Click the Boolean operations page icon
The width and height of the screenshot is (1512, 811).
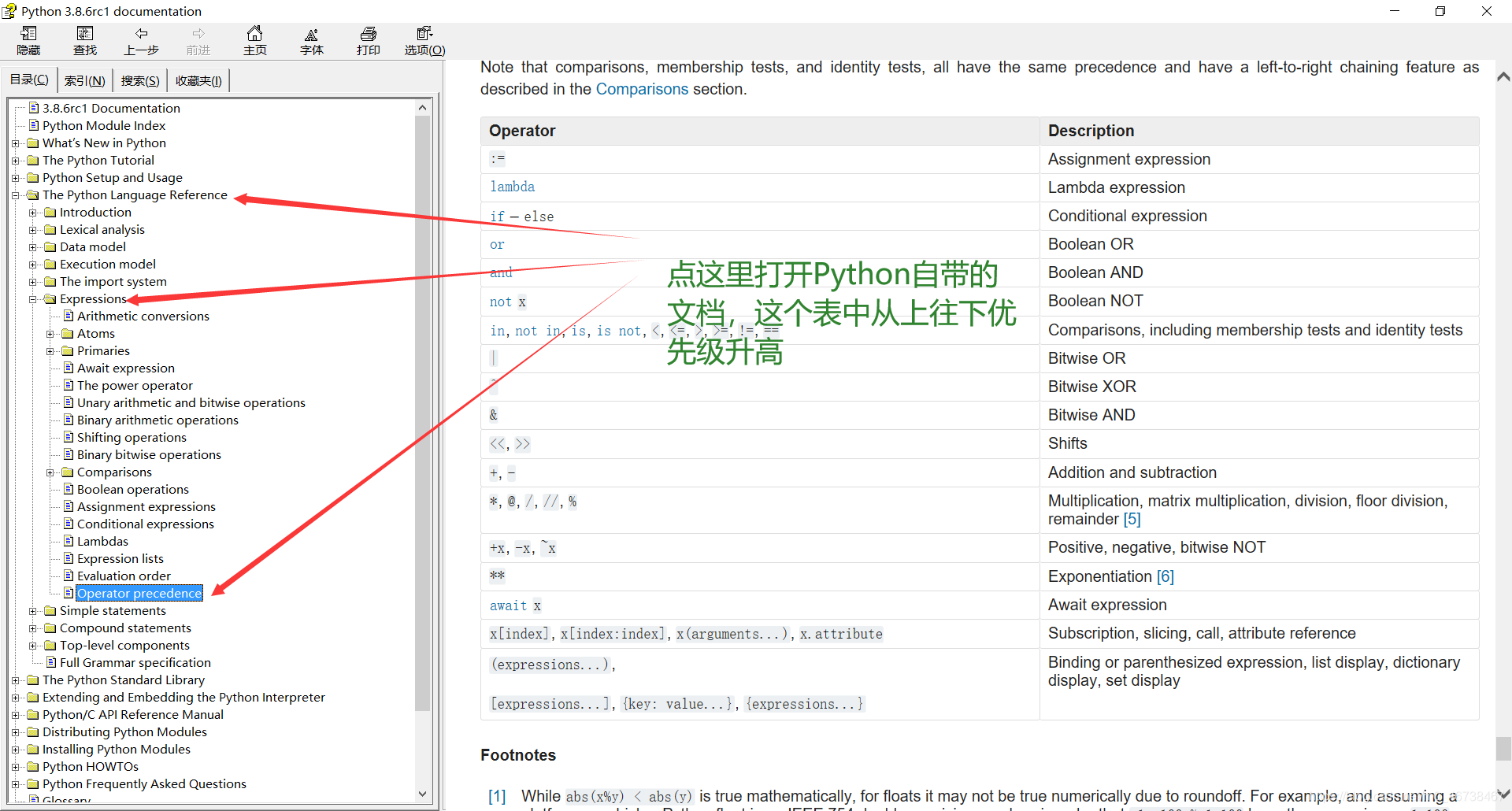(x=69, y=489)
